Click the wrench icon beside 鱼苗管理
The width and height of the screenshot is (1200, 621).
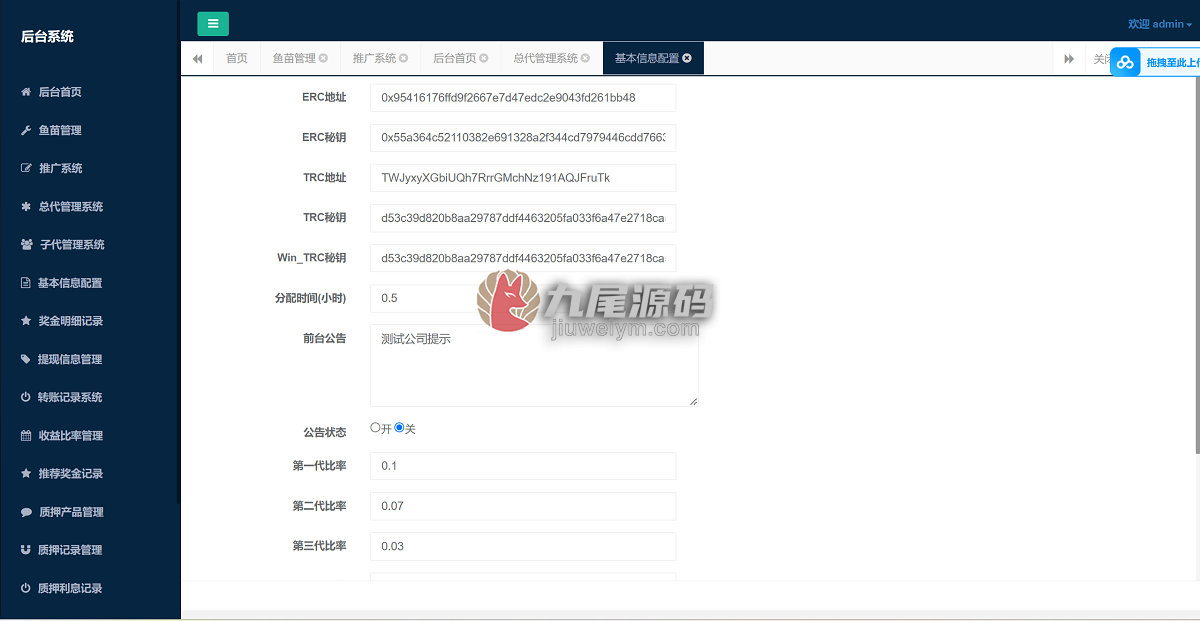[x=26, y=130]
